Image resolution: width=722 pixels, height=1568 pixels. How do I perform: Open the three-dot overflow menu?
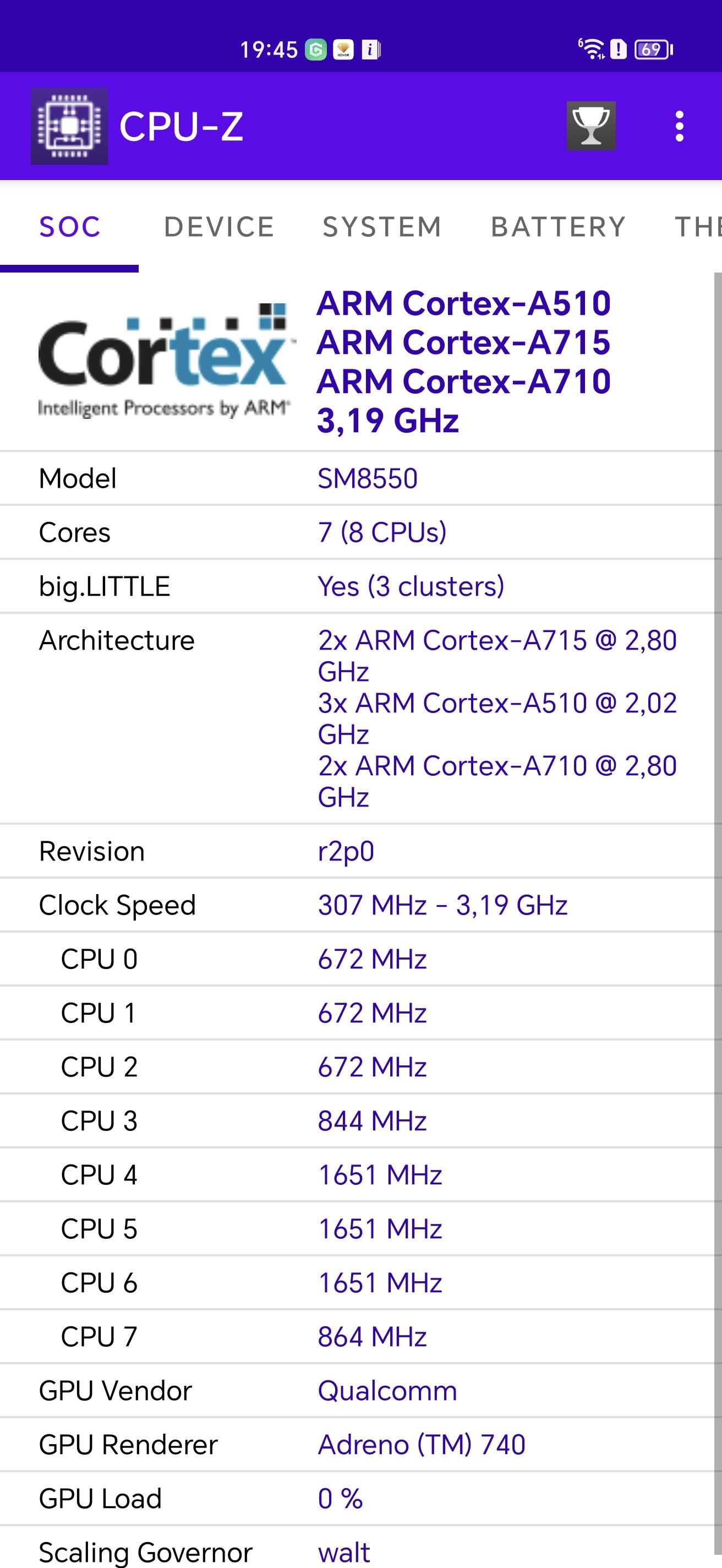coord(680,126)
